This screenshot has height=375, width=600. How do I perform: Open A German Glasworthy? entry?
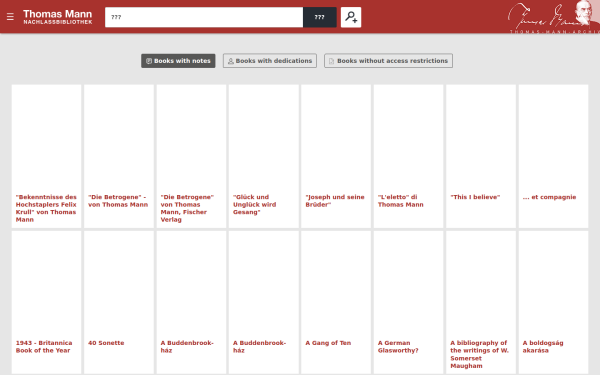[x=398, y=347]
